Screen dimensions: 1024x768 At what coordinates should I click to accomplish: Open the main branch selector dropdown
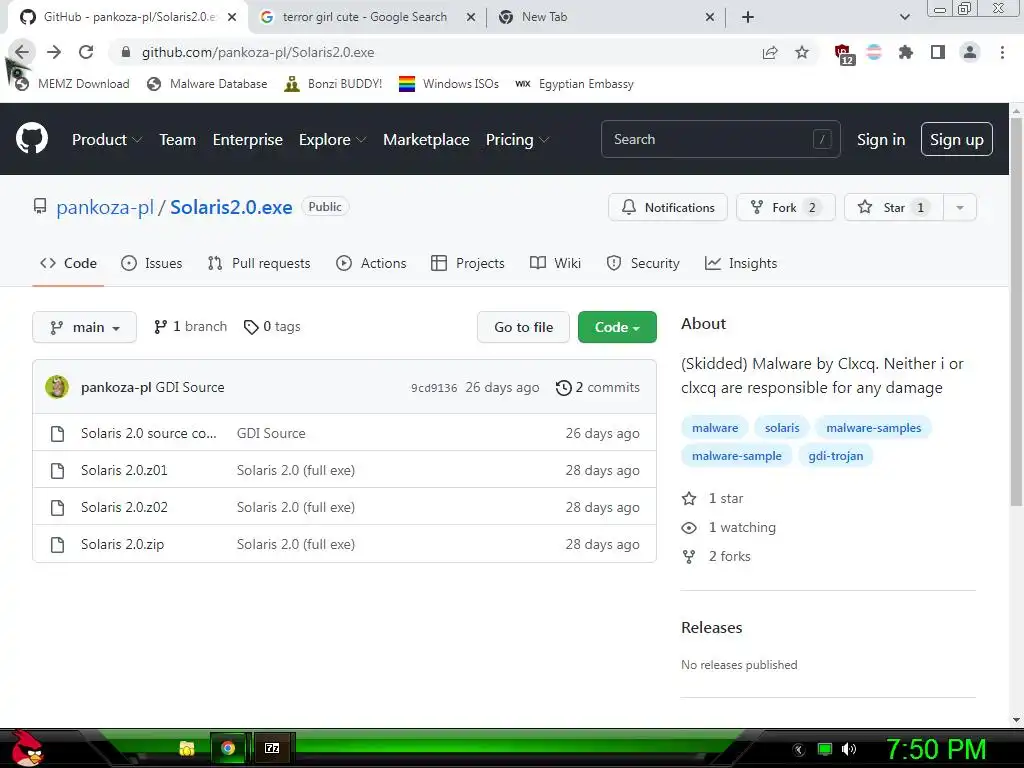(84, 327)
